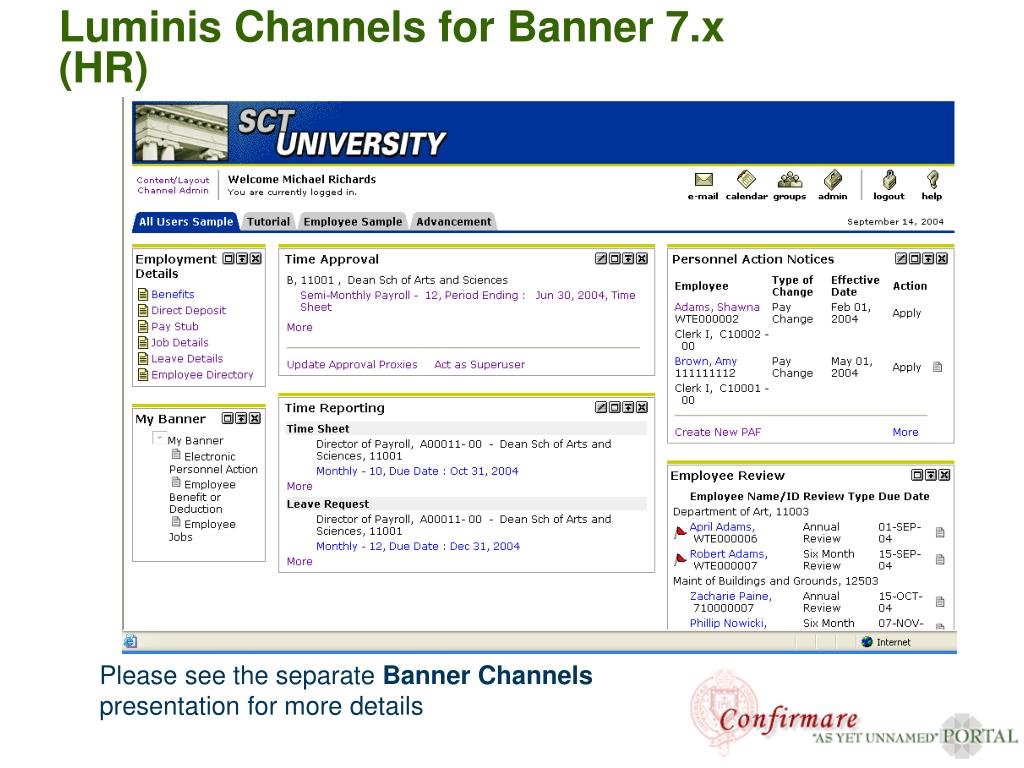This screenshot has height=768, width=1024.
Task: Click the square detach icon on Employment Details
Action: click(x=228, y=259)
